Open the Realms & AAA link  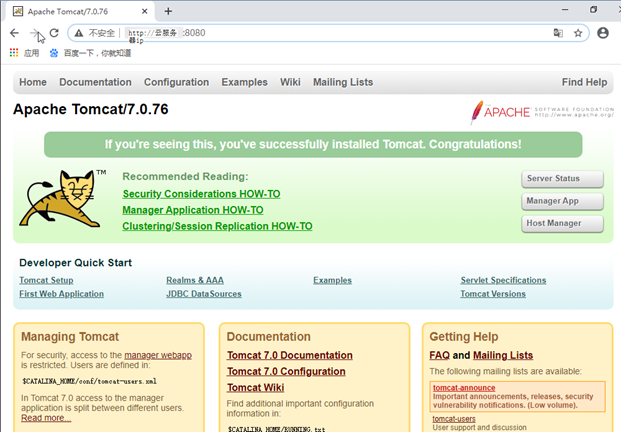pyautogui.click(x=195, y=280)
